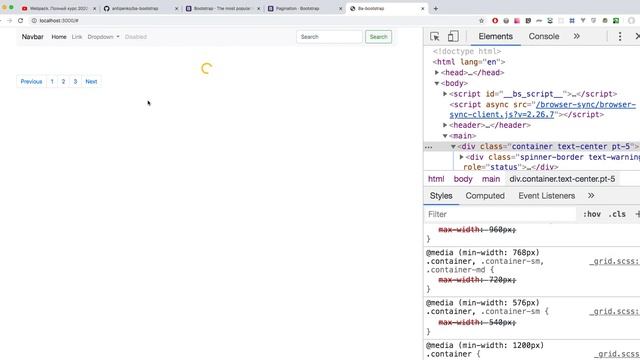
Task: Open the Home navbar link
Action: (59, 37)
